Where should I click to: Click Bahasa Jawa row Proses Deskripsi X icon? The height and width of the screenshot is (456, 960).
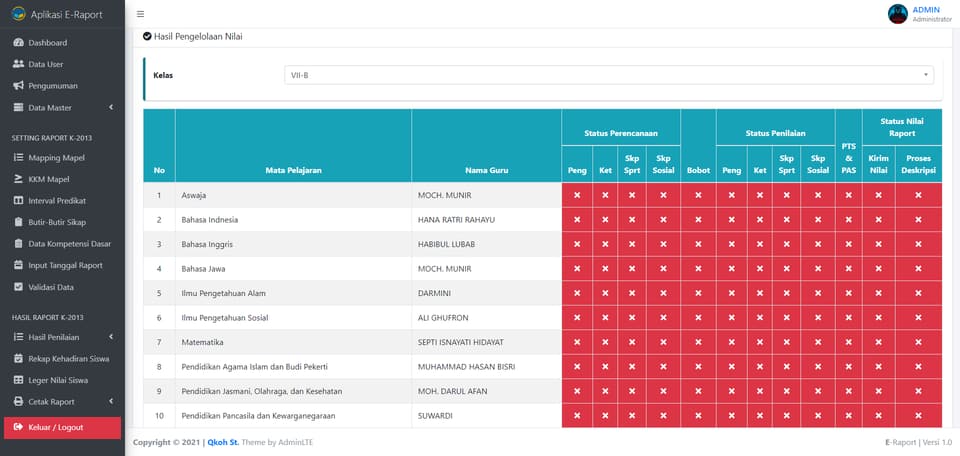coord(918,269)
